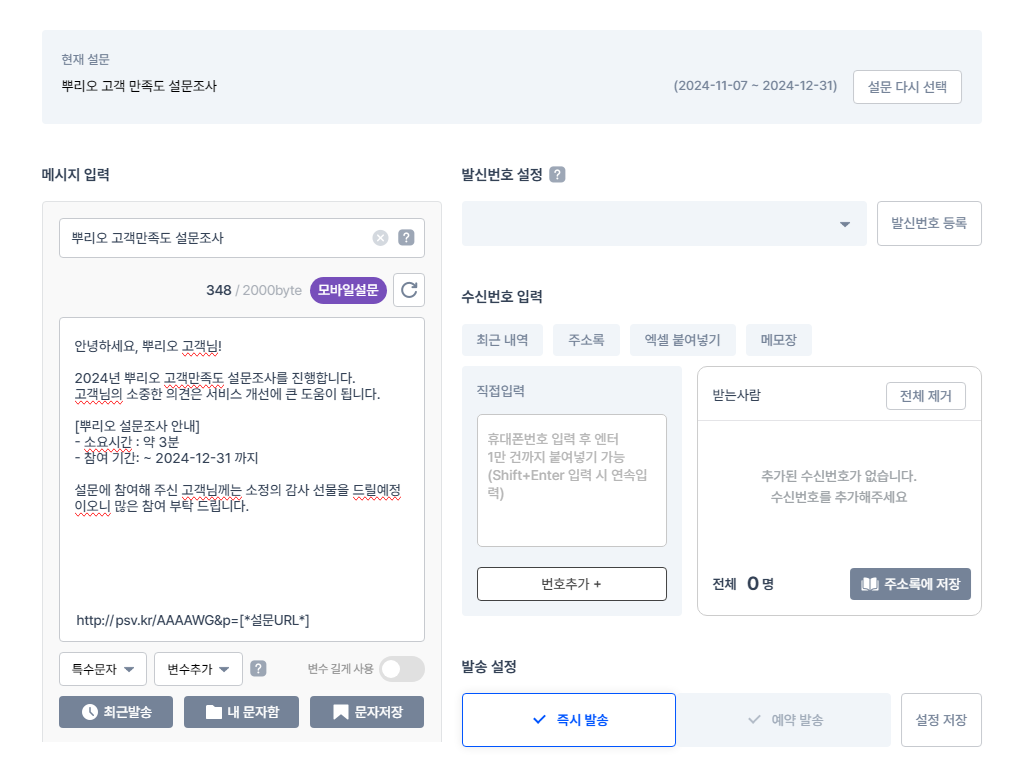Open help icon beside message title field
The width and height of the screenshot is (1027, 767).
(x=406, y=238)
